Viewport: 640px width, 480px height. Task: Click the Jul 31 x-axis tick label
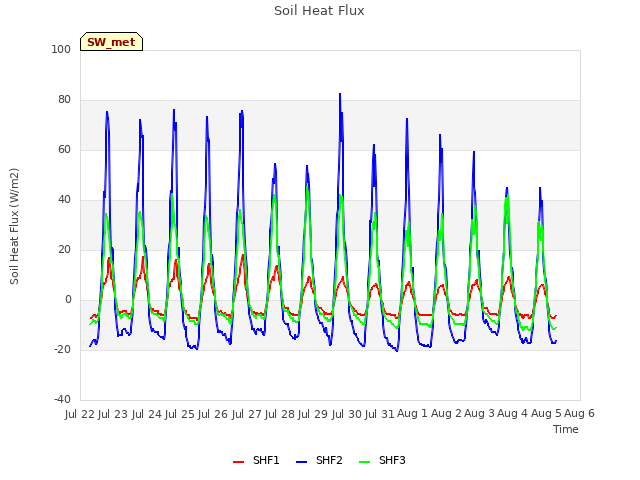tap(380, 414)
